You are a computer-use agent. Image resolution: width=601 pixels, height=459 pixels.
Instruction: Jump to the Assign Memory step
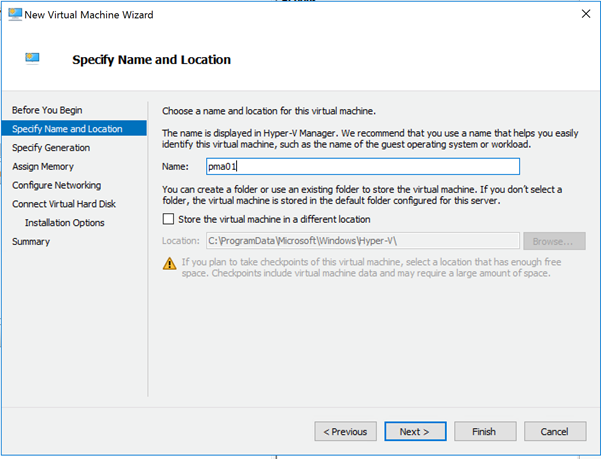[43, 166]
